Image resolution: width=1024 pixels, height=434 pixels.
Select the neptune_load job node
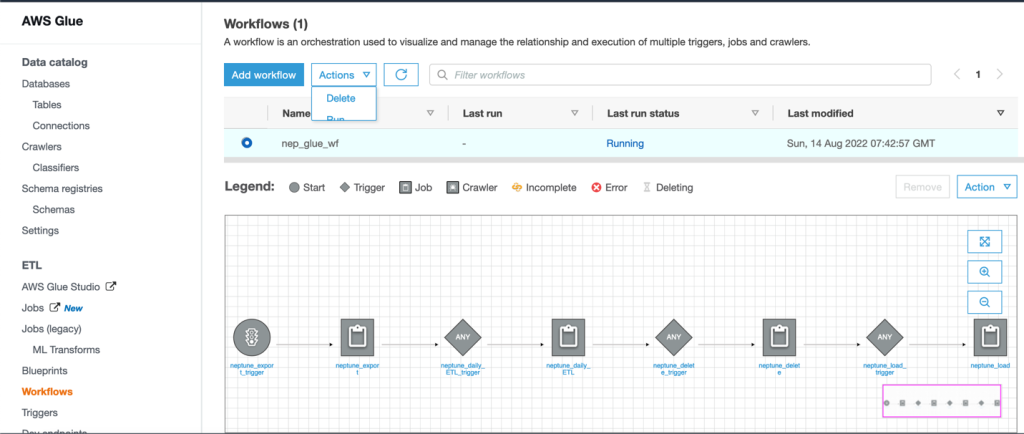[x=990, y=337]
